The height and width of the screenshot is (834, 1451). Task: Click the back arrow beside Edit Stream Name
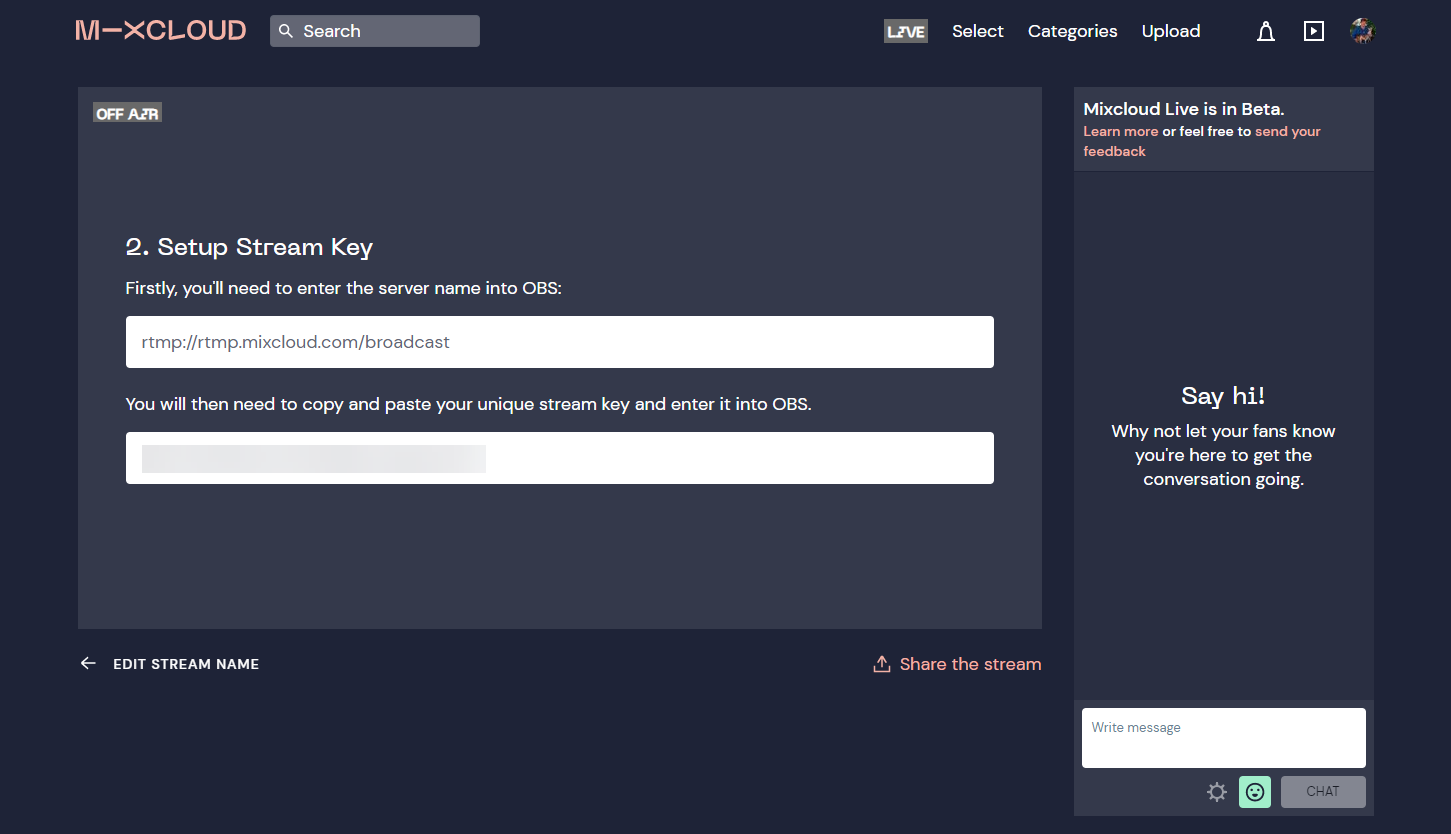click(88, 663)
